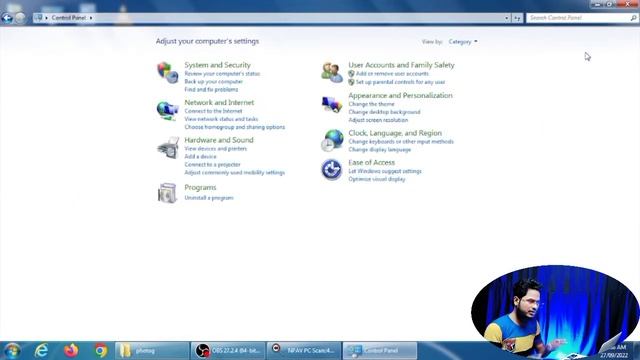Click Change desktop background
Viewport: 640px width, 360px height.
click(384, 112)
